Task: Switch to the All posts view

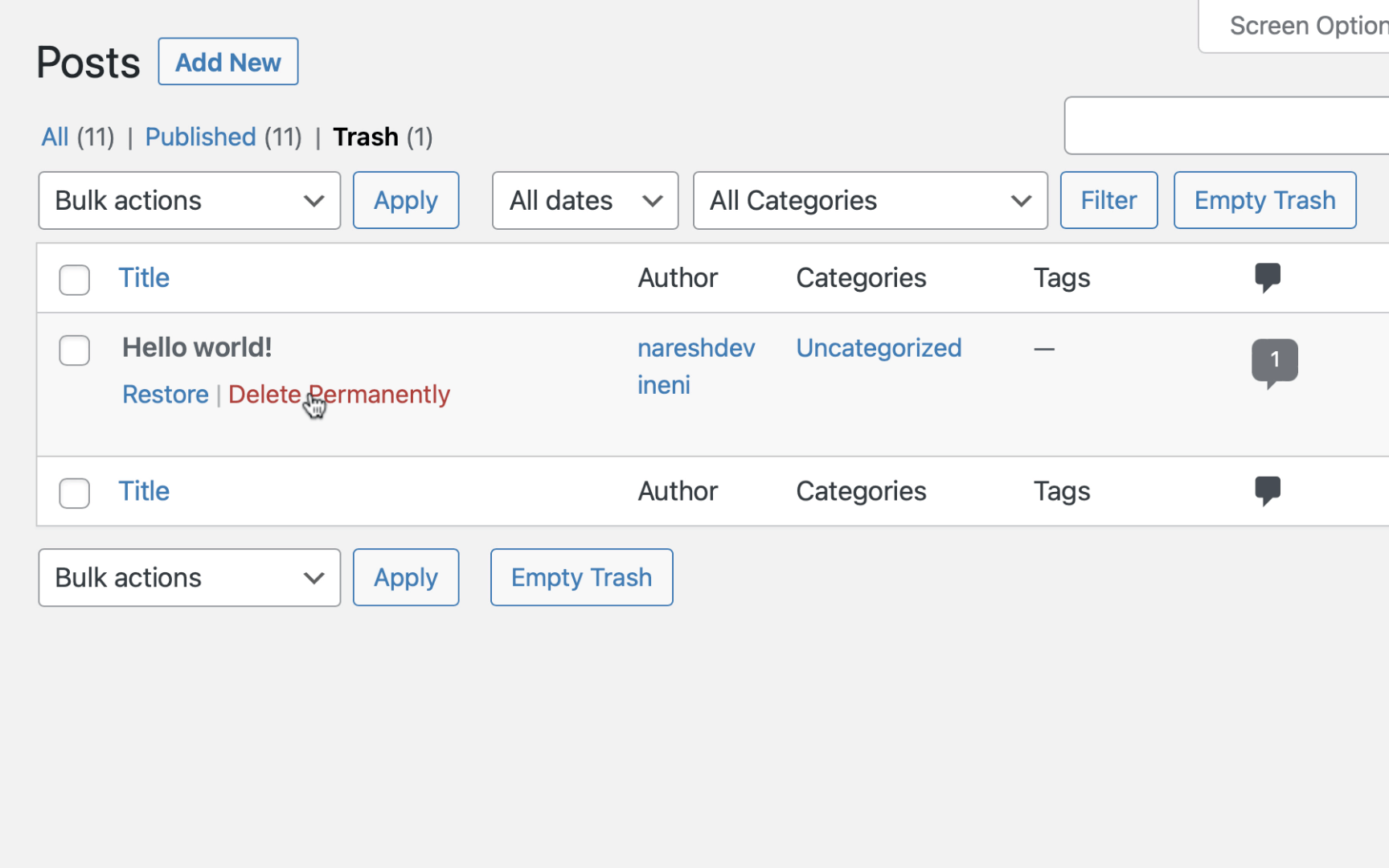Action: pyautogui.click(x=55, y=137)
